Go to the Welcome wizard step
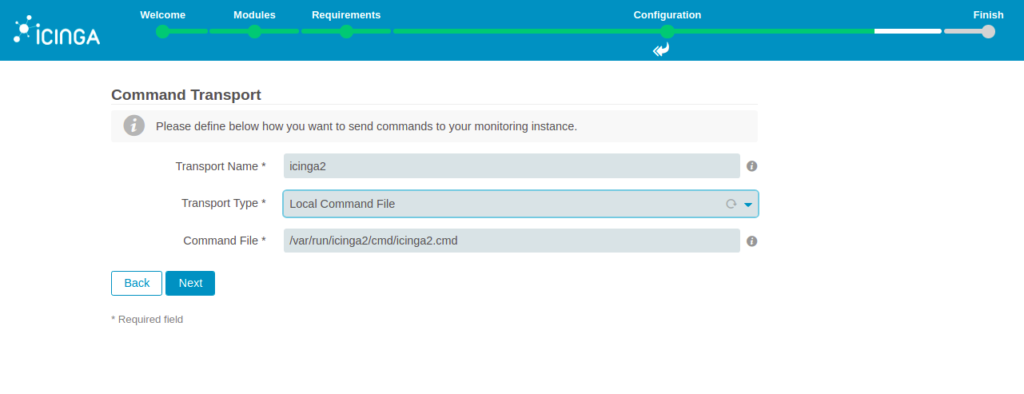1024x394 pixels. click(163, 31)
